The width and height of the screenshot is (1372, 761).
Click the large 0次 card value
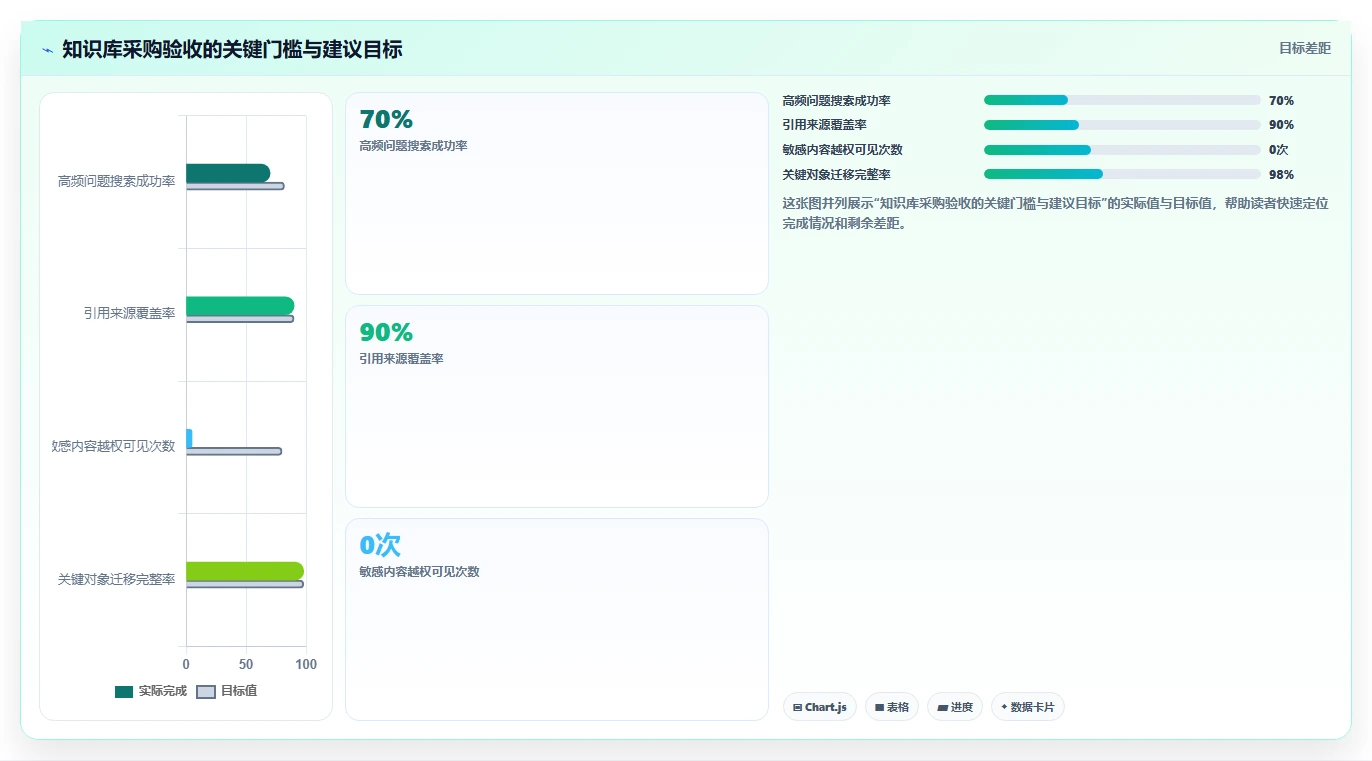pos(380,545)
